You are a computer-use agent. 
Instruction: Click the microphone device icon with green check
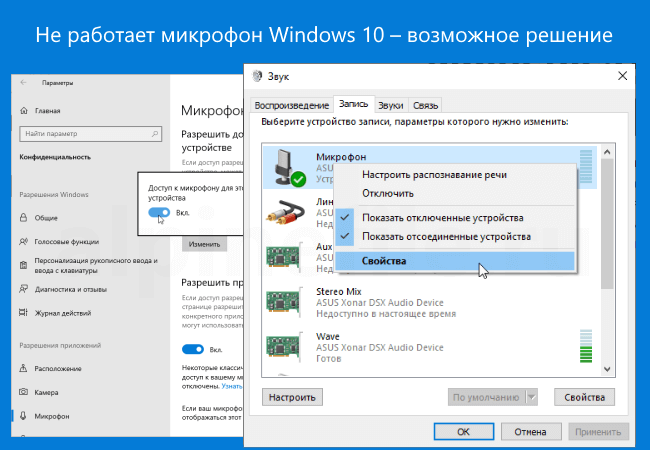[x=289, y=167]
